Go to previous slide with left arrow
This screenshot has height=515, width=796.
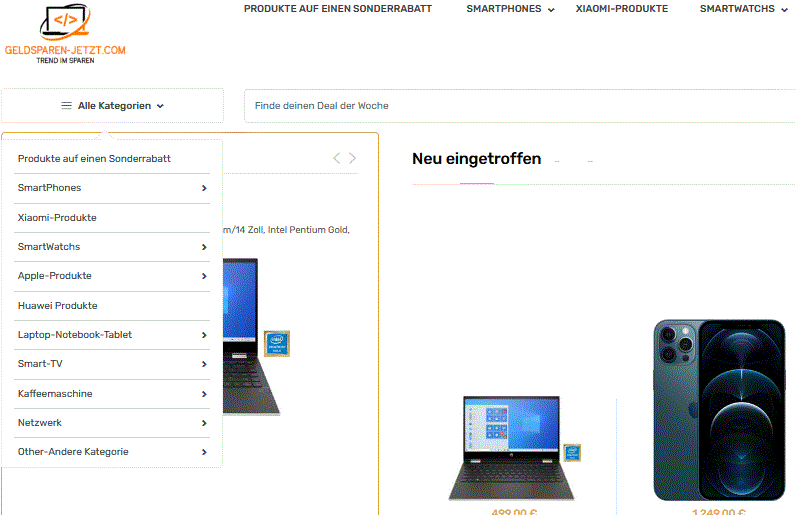click(x=337, y=158)
